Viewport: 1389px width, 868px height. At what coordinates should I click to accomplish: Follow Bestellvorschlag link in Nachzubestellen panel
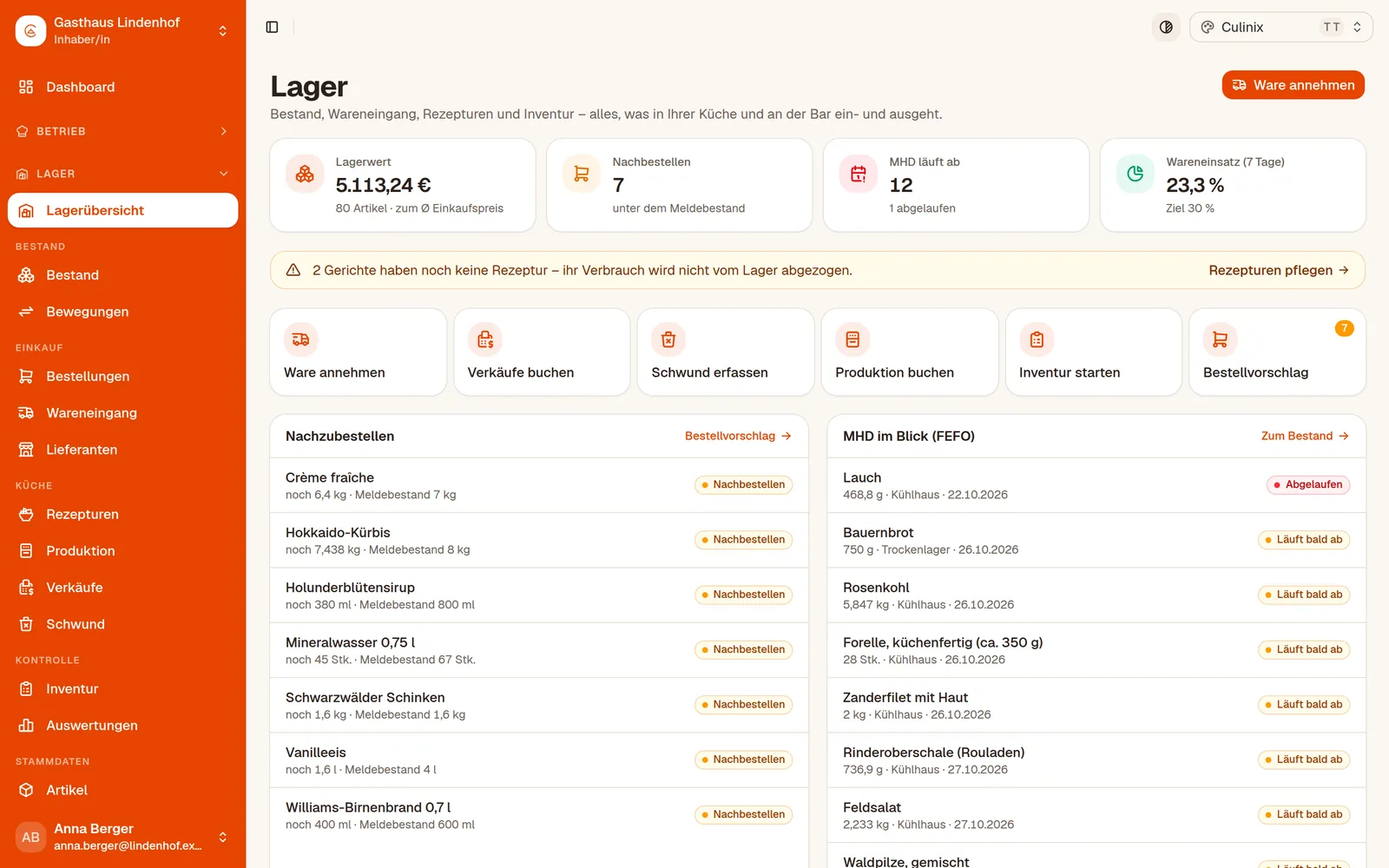pyautogui.click(x=738, y=436)
